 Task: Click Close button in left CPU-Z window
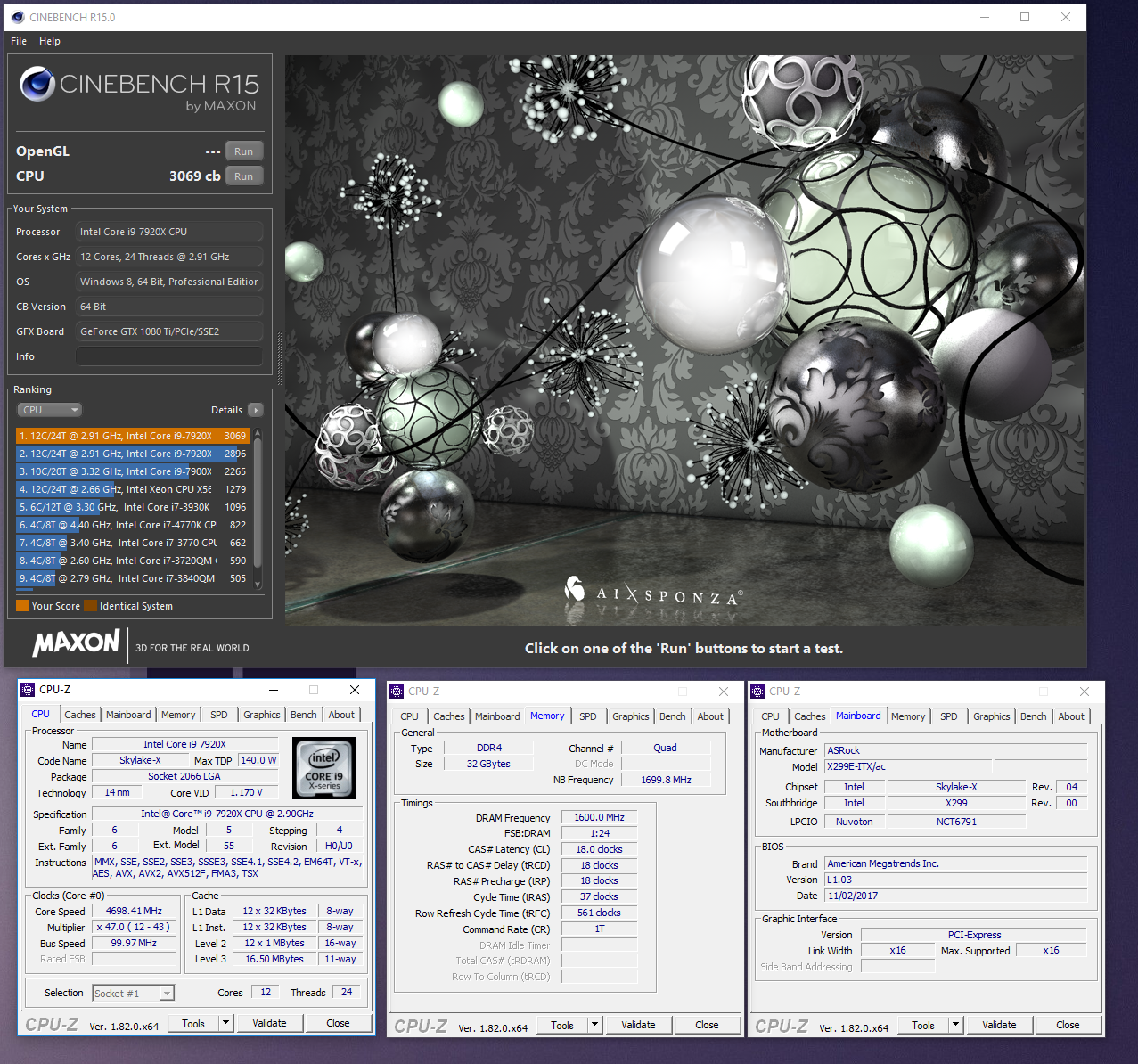(x=338, y=1023)
